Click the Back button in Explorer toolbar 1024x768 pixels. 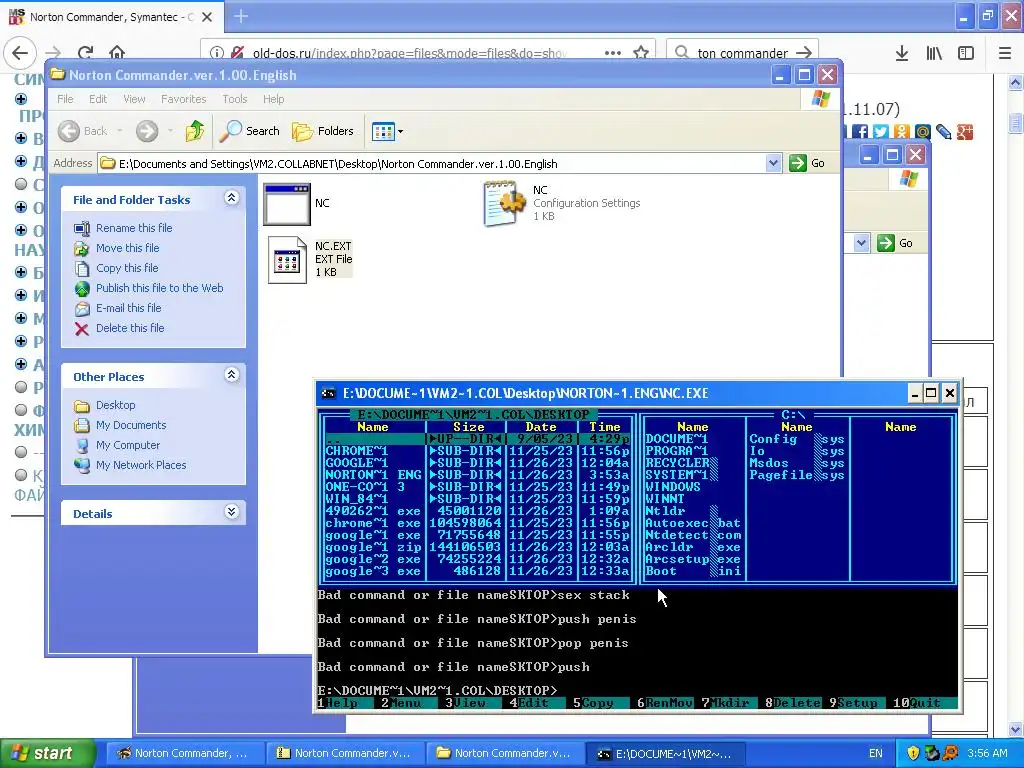click(82, 131)
